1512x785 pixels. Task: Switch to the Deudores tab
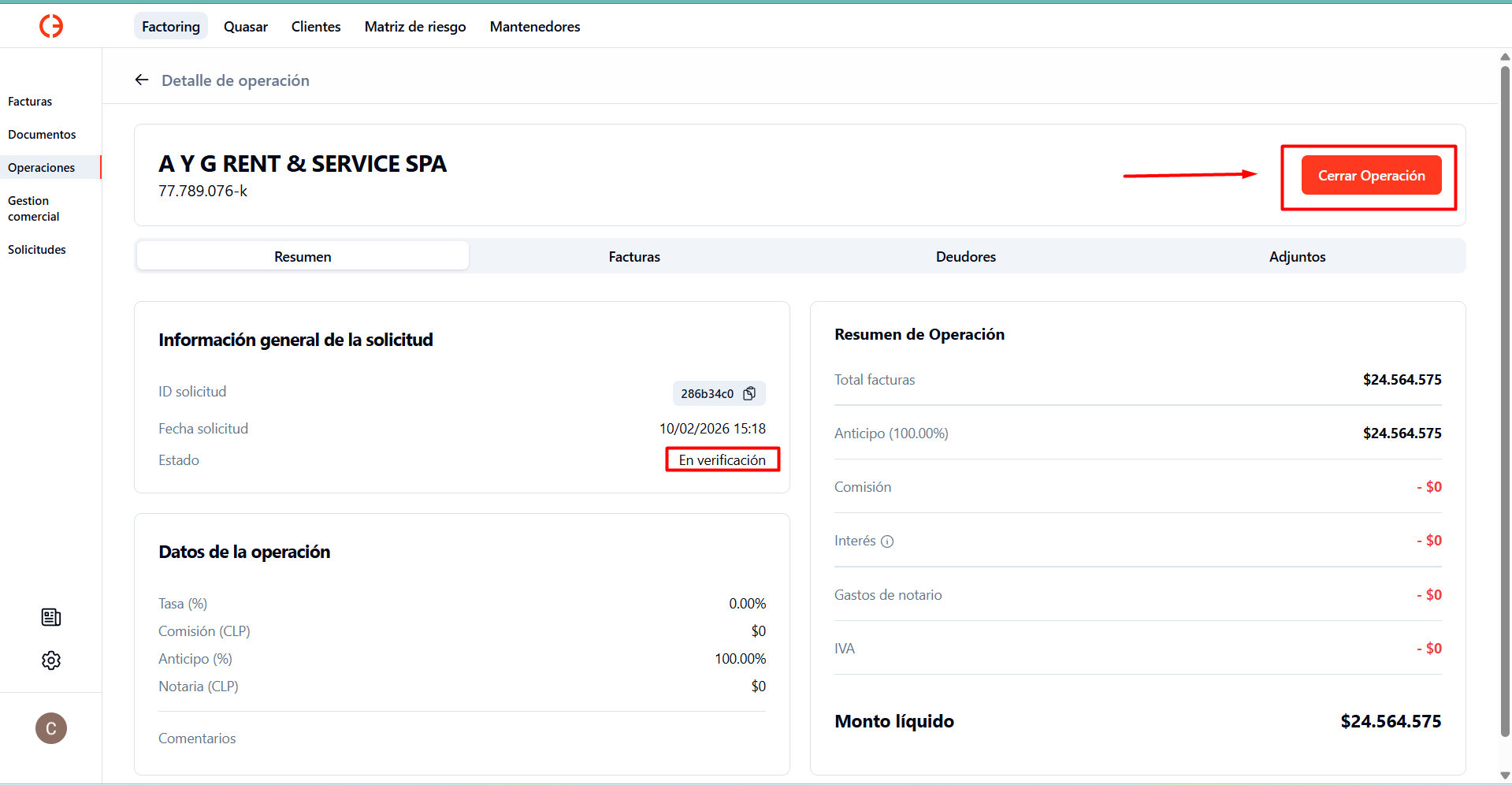click(x=965, y=257)
